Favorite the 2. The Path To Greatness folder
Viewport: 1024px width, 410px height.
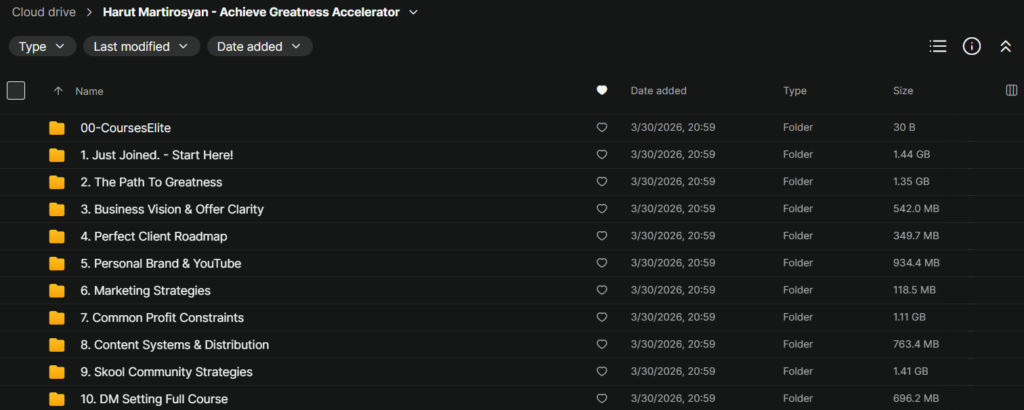pyautogui.click(x=602, y=182)
